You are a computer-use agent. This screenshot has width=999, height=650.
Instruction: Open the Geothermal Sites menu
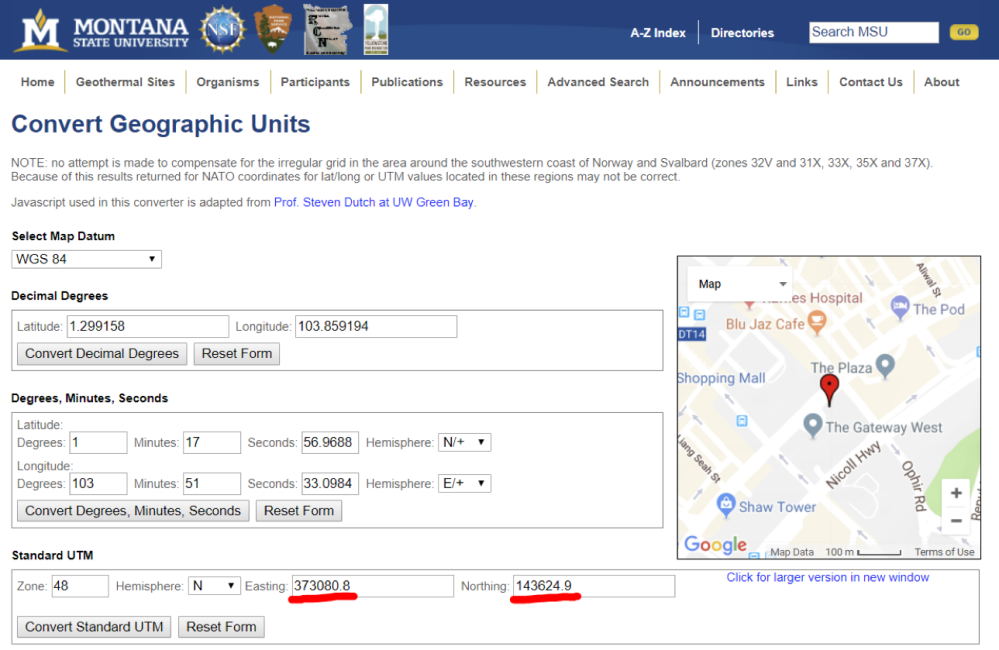pos(125,82)
